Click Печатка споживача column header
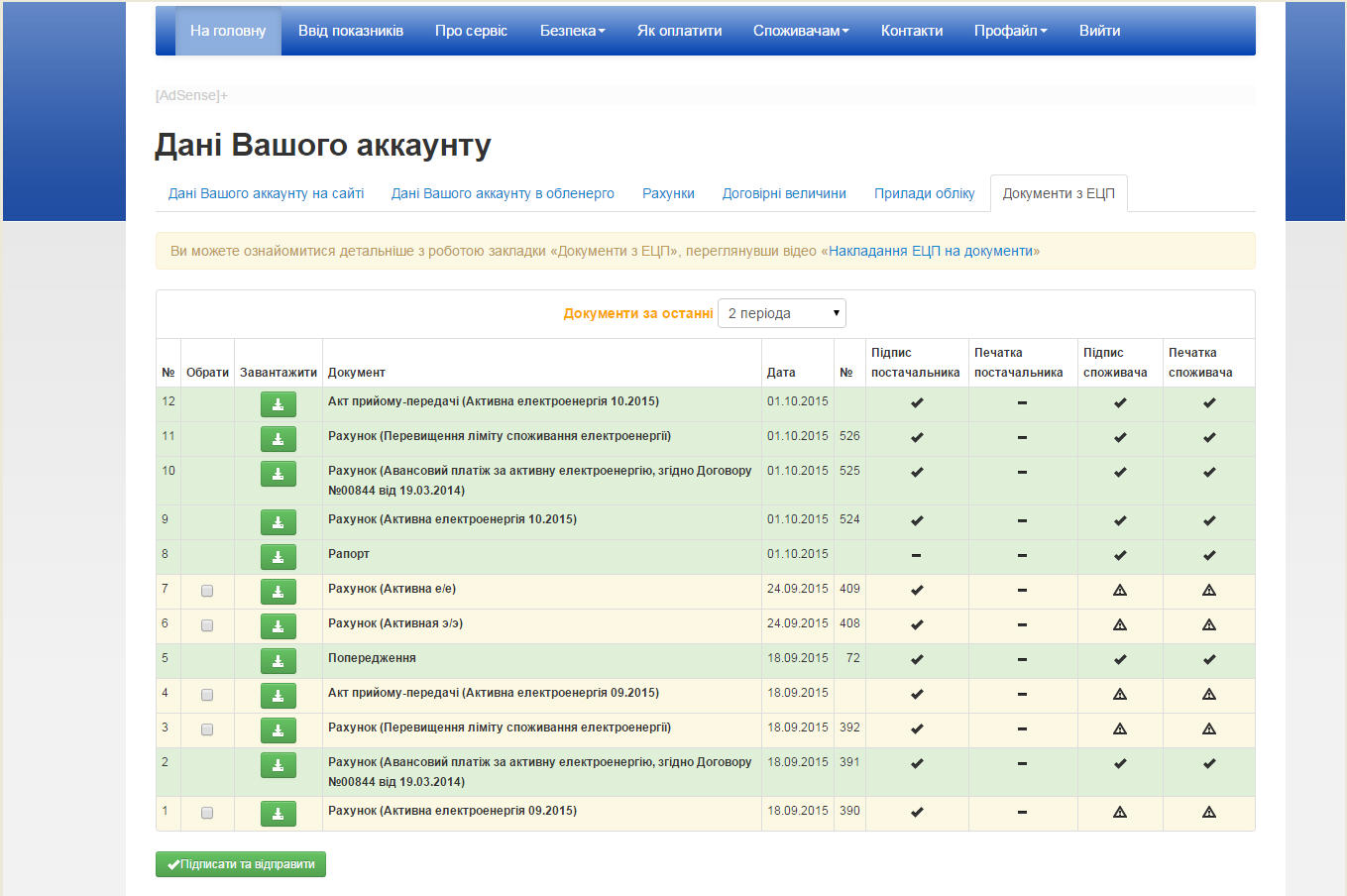The image size is (1347, 896). coord(1200,363)
